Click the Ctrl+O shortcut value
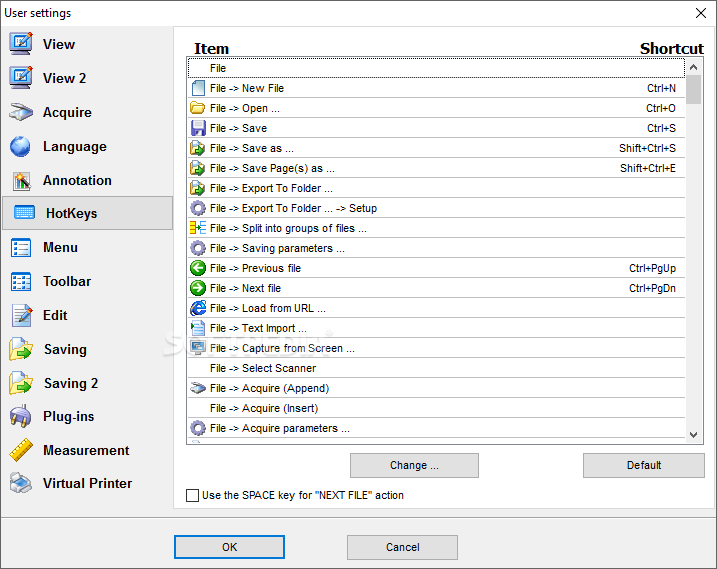This screenshot has width=717, height=569. point(661,108)
